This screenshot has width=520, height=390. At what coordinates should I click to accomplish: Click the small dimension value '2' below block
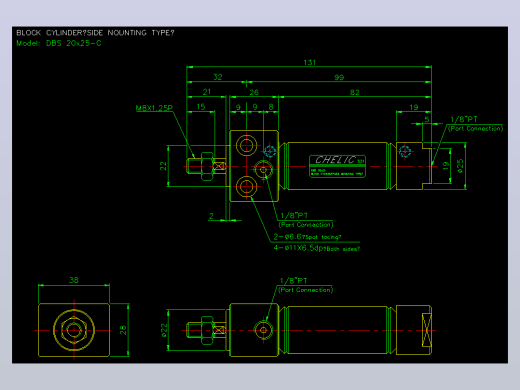(x=211, y=216)
